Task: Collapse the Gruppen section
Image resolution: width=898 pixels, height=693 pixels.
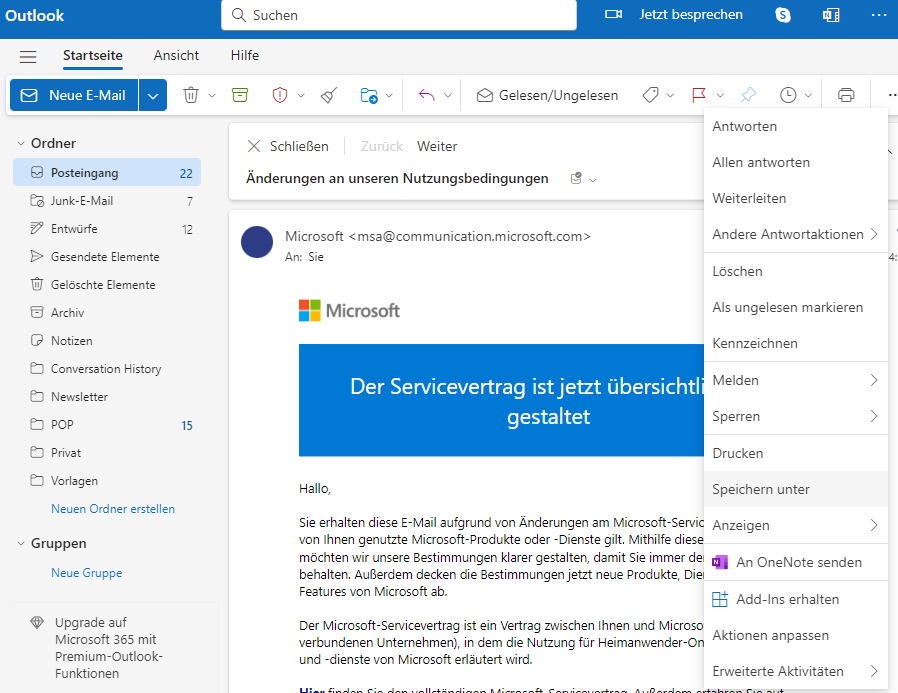Action: click(21, 544)
